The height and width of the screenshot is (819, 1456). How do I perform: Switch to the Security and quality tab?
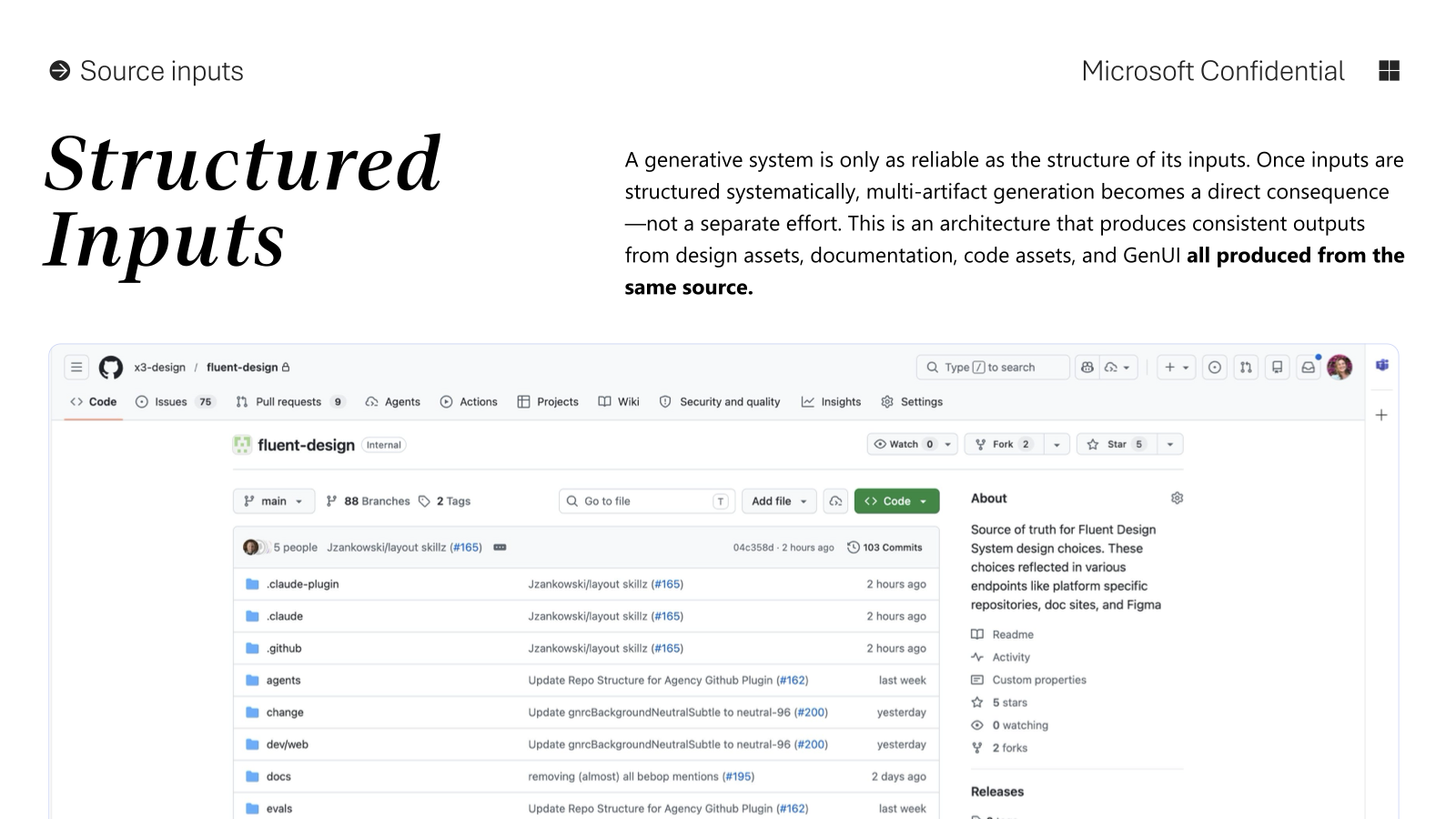[720, 401]
